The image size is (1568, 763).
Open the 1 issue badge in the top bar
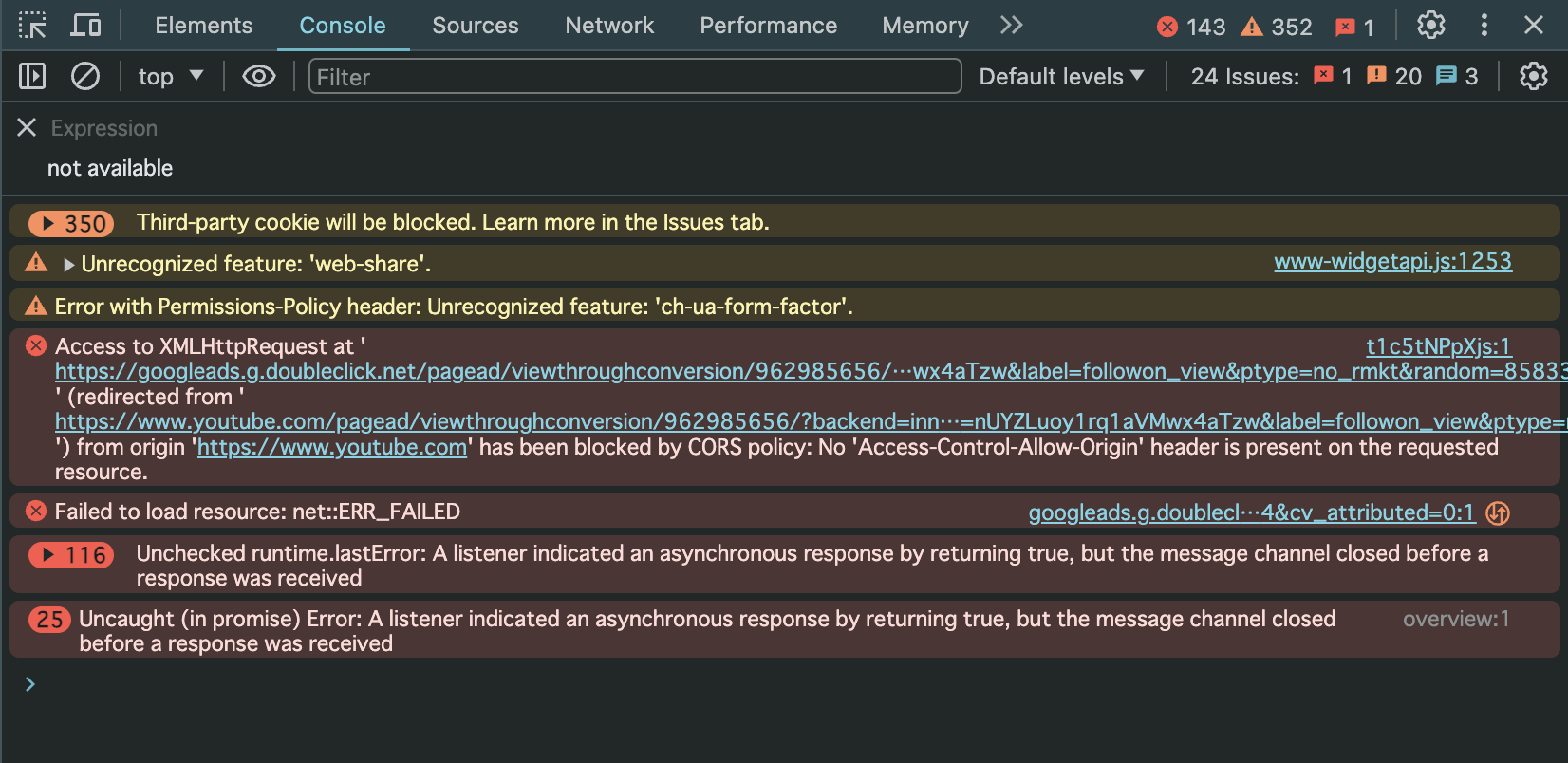click(x=1354, y=27)
